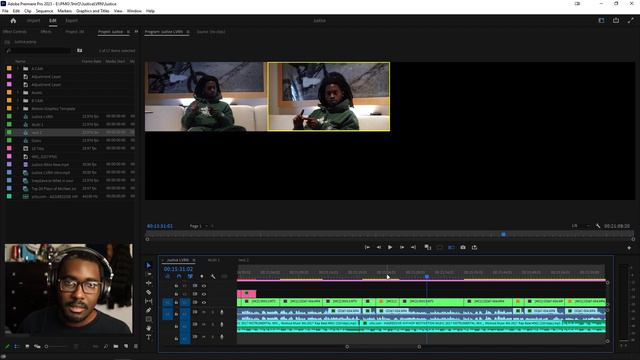
Task: Hide the V3 track output eye
Action: coord(204,286)
